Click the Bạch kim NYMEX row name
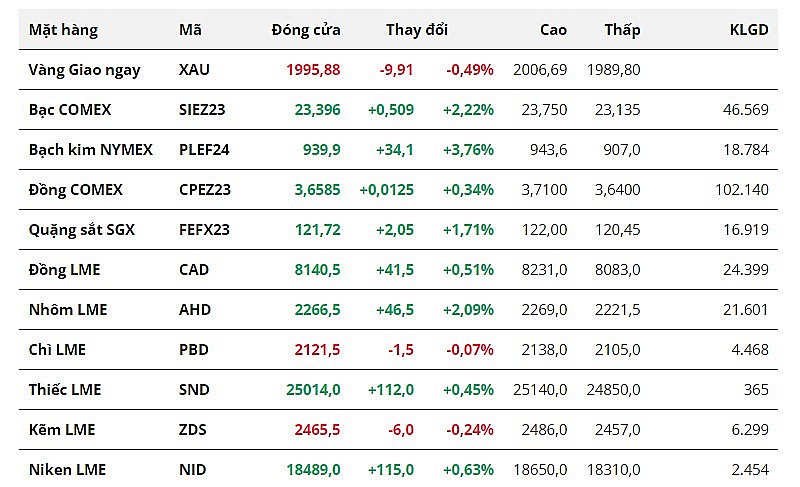The height and width of the screenshot is (487, 800). pyautogui.click(x=91, y=150)
